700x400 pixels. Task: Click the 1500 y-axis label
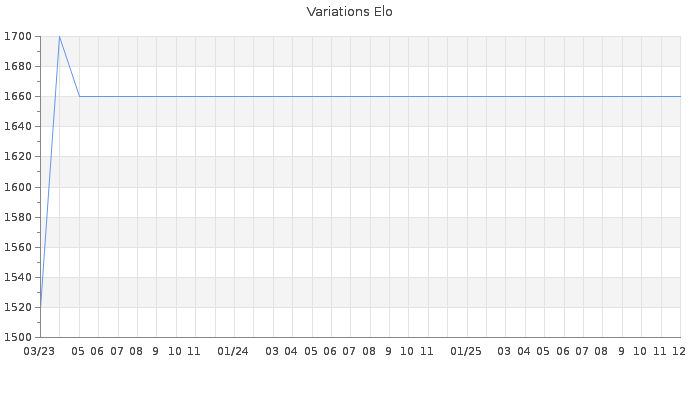click(19, 337)
